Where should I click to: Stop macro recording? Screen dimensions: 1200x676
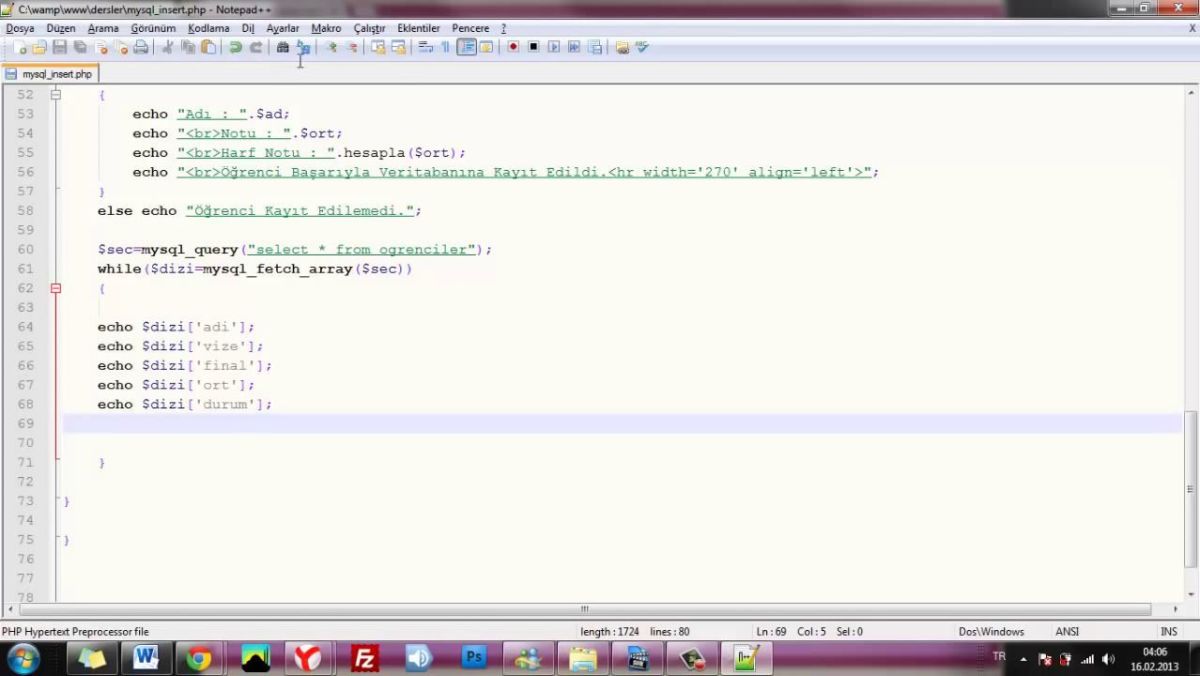point(532,47)
